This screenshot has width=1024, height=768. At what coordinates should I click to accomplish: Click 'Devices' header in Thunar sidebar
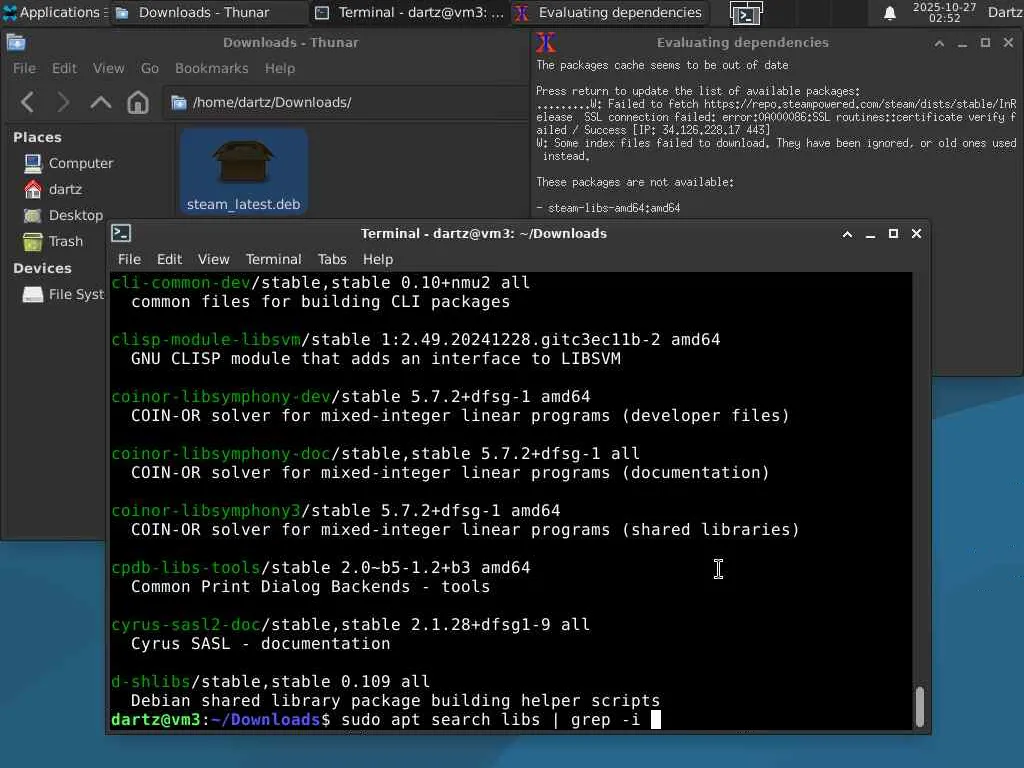[42, 268]
